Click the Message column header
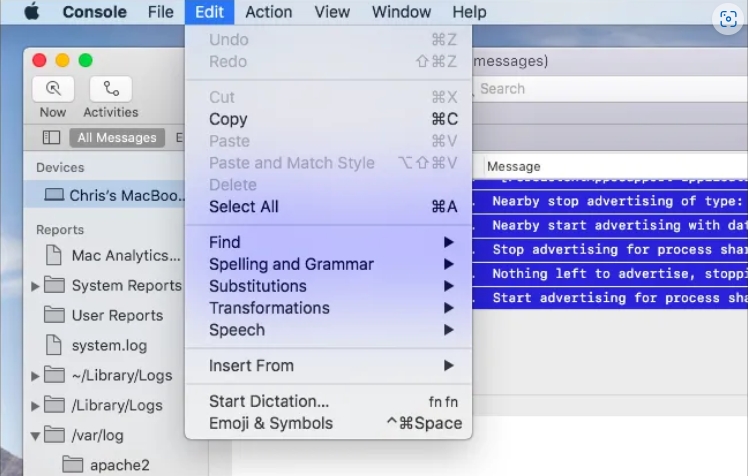This screenshot has width=748, height=476. point(513,166)
